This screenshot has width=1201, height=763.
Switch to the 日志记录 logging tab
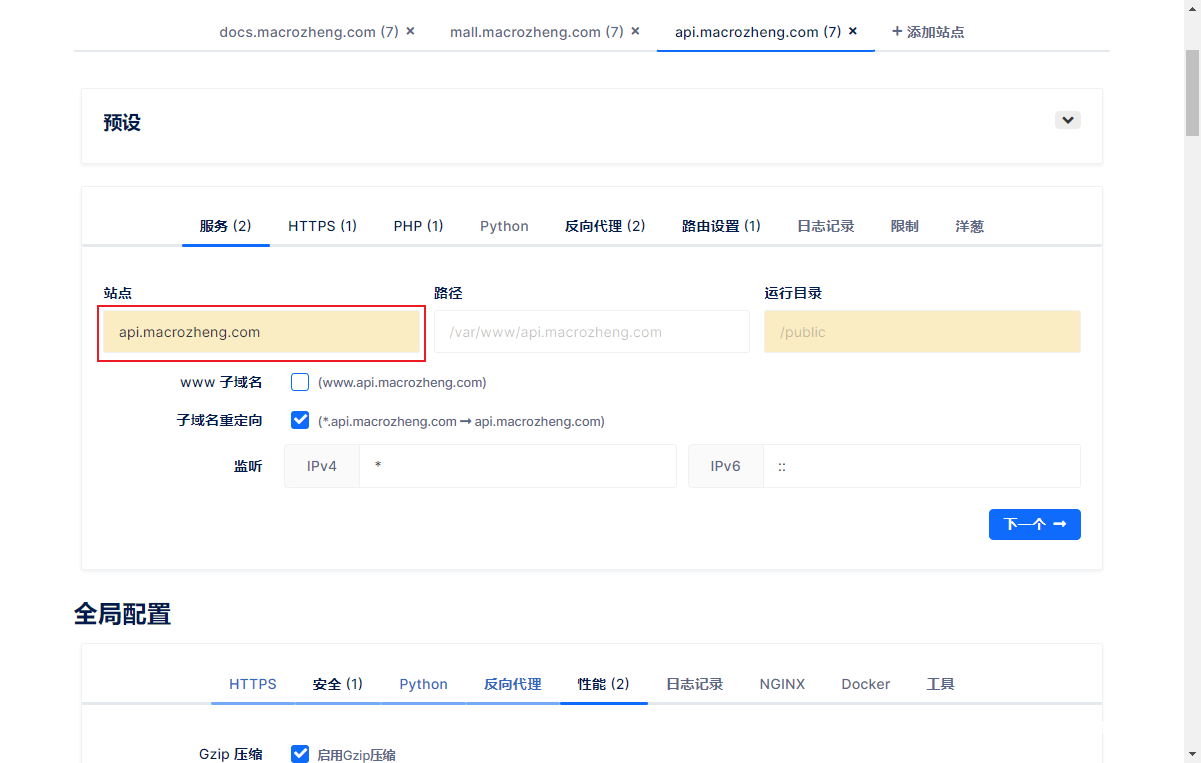826,226
